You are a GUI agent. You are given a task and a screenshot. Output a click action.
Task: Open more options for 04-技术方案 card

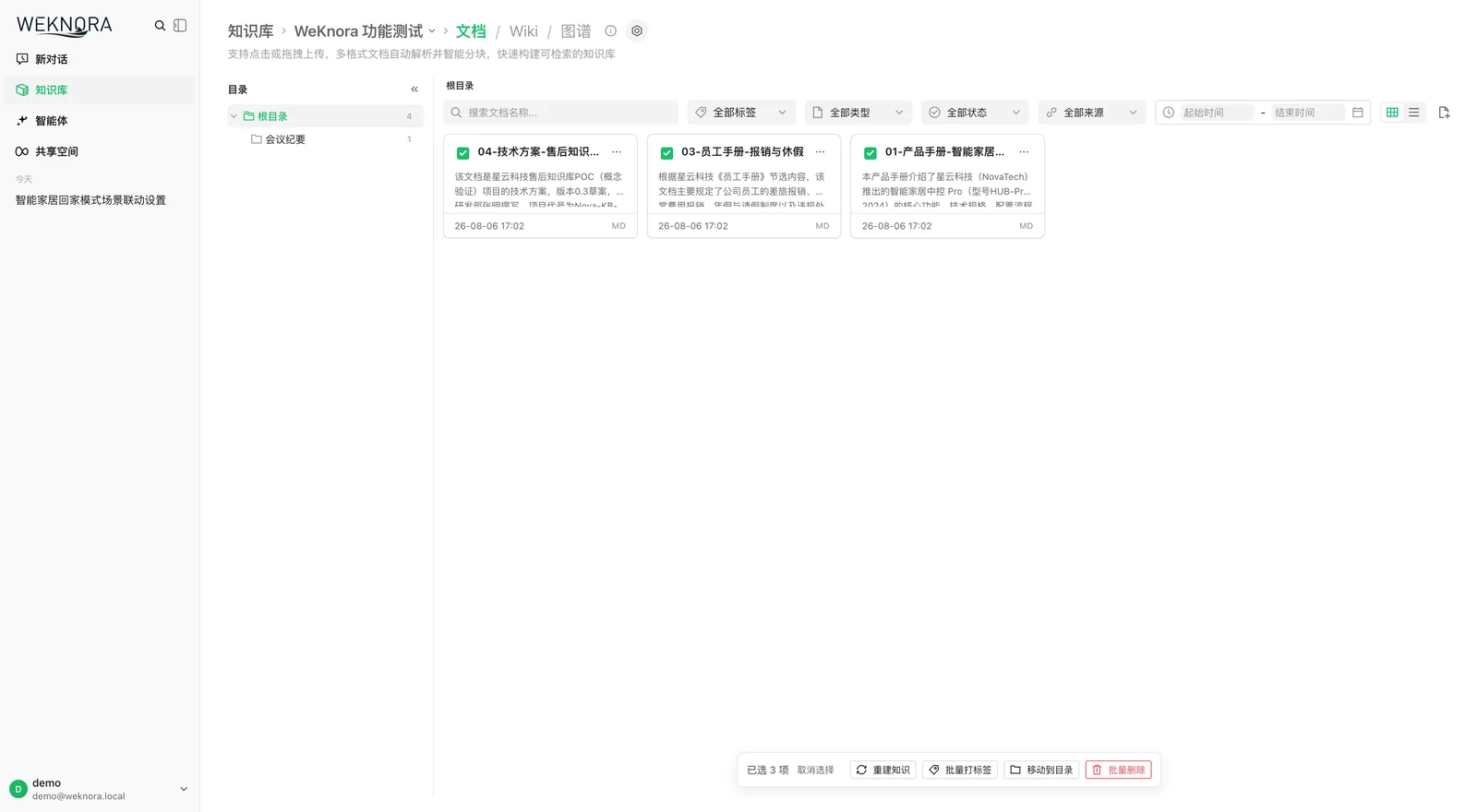tap(617, 152)
